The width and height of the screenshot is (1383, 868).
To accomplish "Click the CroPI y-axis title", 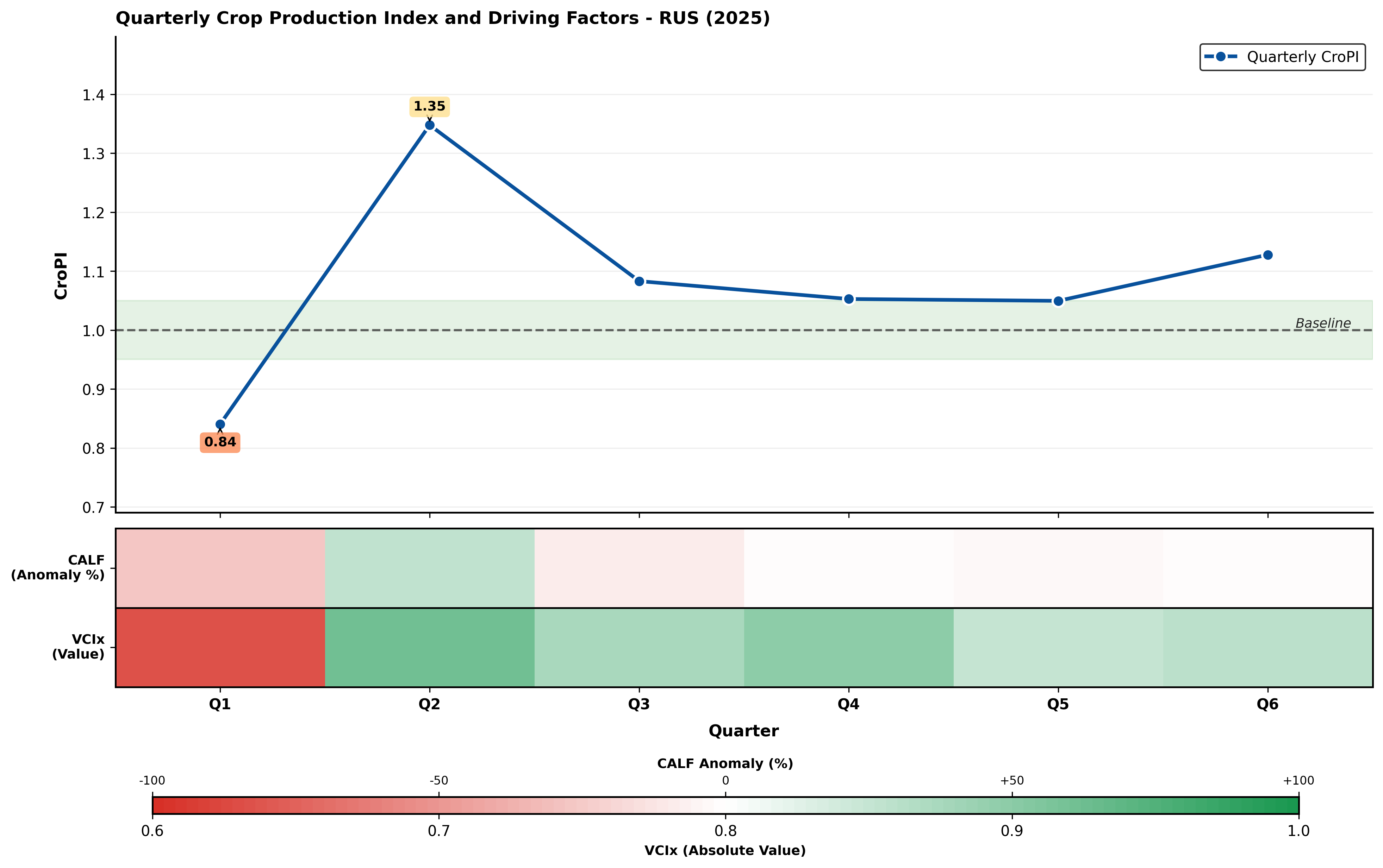I will pos(61,276).
